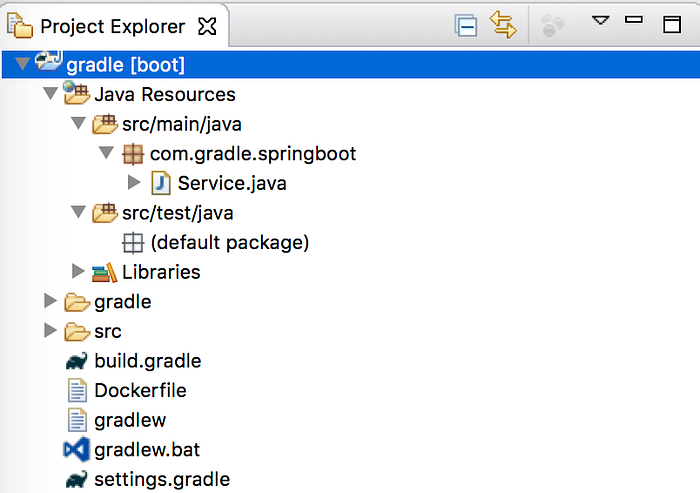Click the src folder icon
Screen dimensions: 700x493
click(x=77, y=332)
